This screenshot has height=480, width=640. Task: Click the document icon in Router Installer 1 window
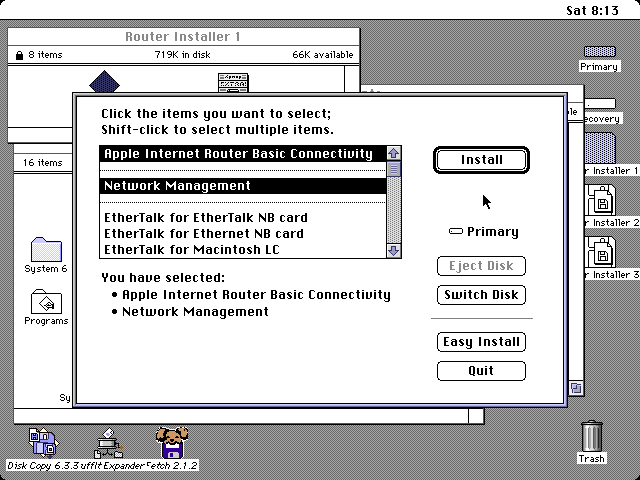(x=233, y=83)
